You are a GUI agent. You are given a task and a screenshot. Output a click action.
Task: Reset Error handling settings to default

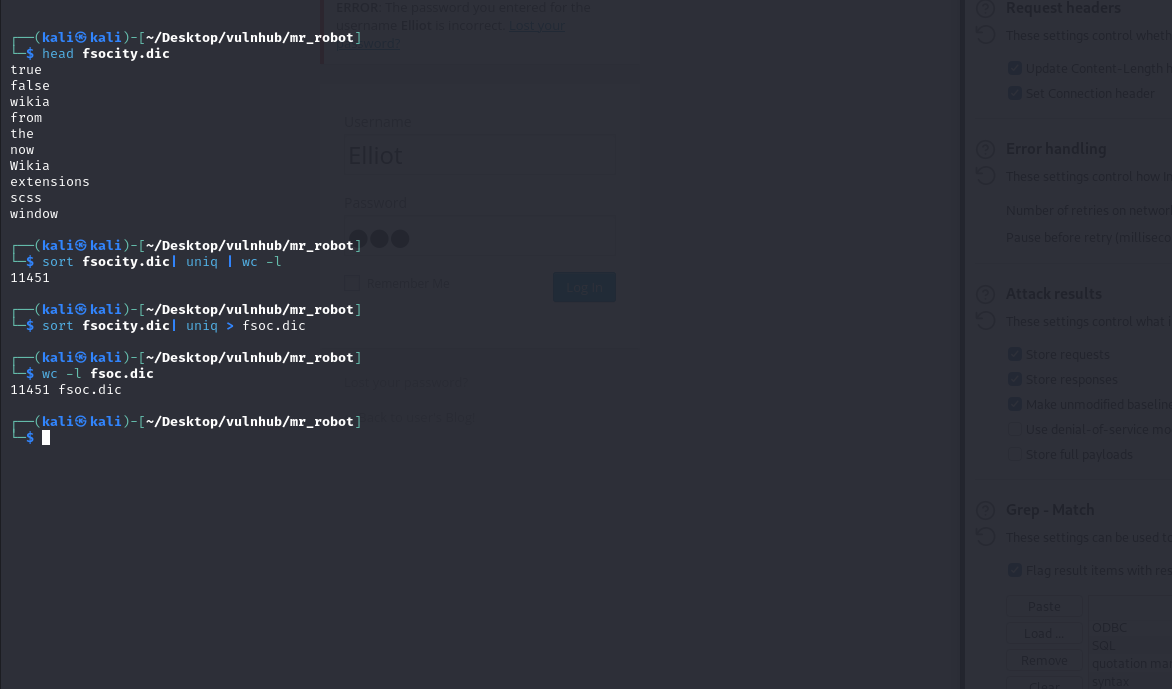click(x=984, y=175)
